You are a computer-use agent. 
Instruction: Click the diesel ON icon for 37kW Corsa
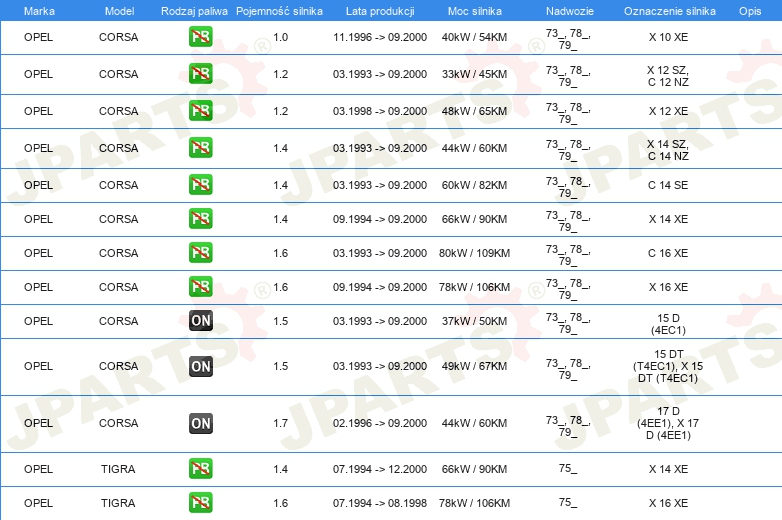200,321
